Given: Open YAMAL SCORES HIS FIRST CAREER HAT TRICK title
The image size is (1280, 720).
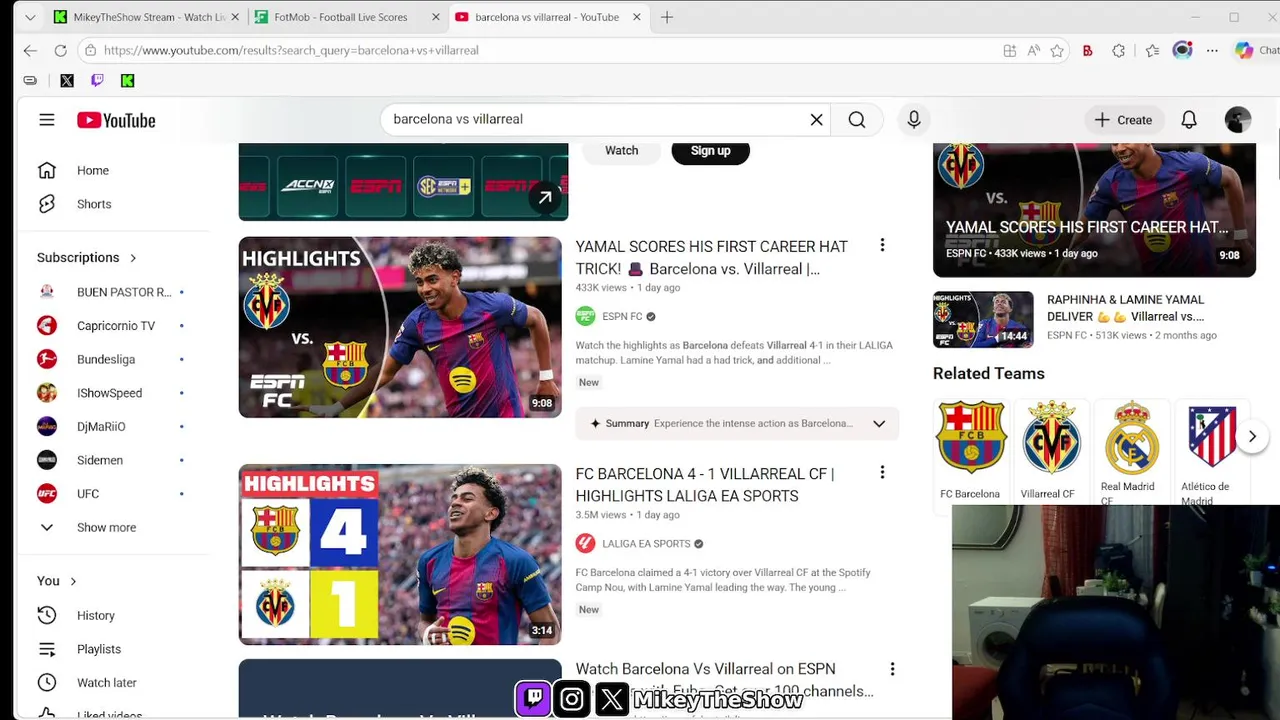Looking at the screenshot, I should [x=712, y=258].
